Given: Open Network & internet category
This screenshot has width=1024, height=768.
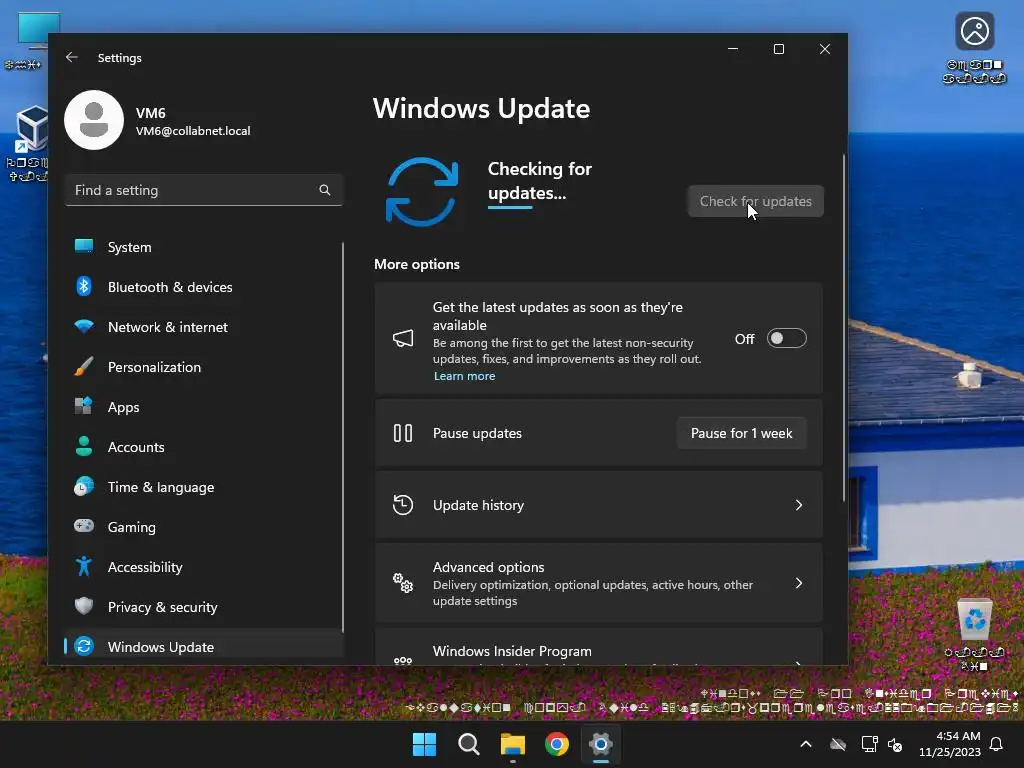Looking at the screenshot, I should pyautogui.click(x=204, y=327).
